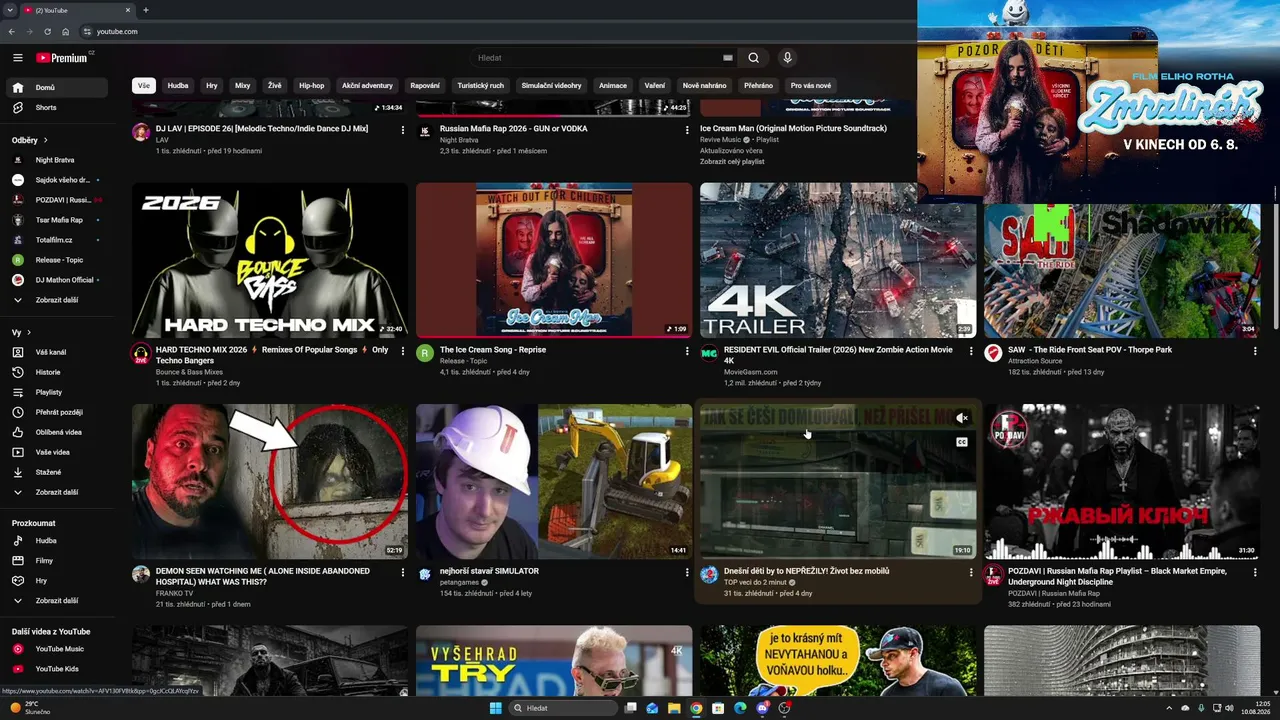Image resolution: width=1280 pixels, height=720 pixels.
Task: Open the POZDAVI Russian Mafia Rap thumbnail
Action: point(1122,481)
